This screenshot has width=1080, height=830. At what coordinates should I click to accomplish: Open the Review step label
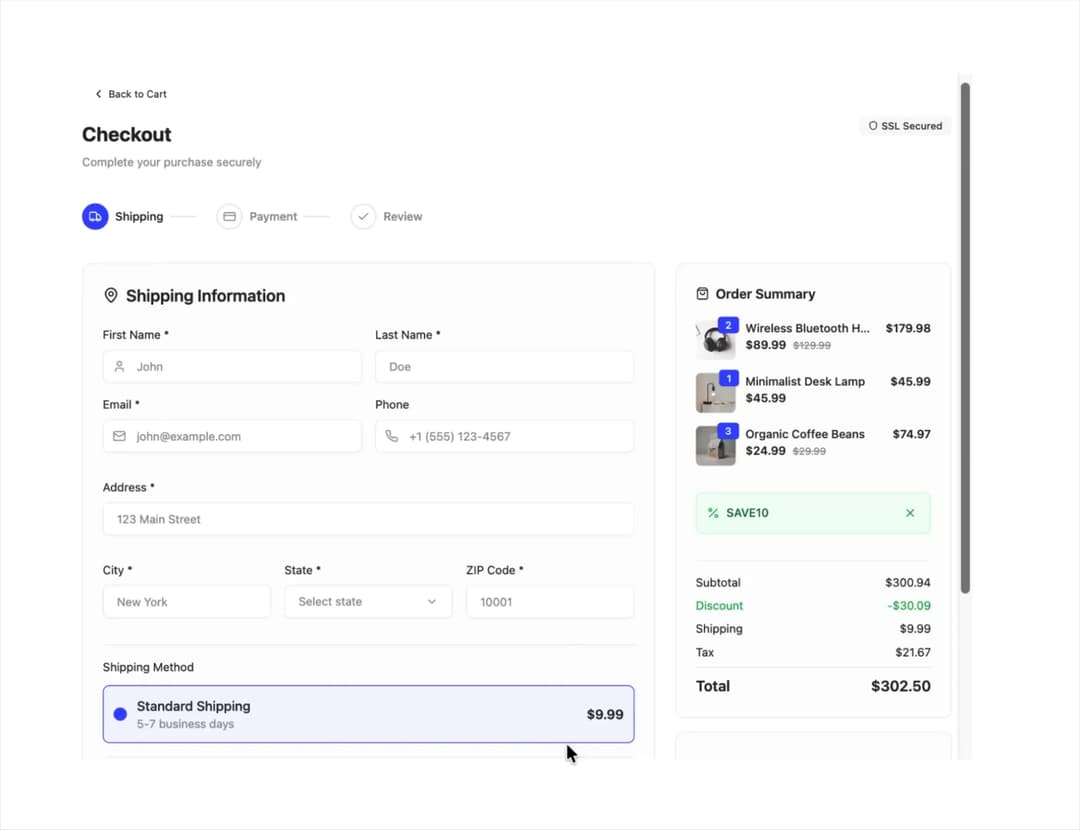402,216
